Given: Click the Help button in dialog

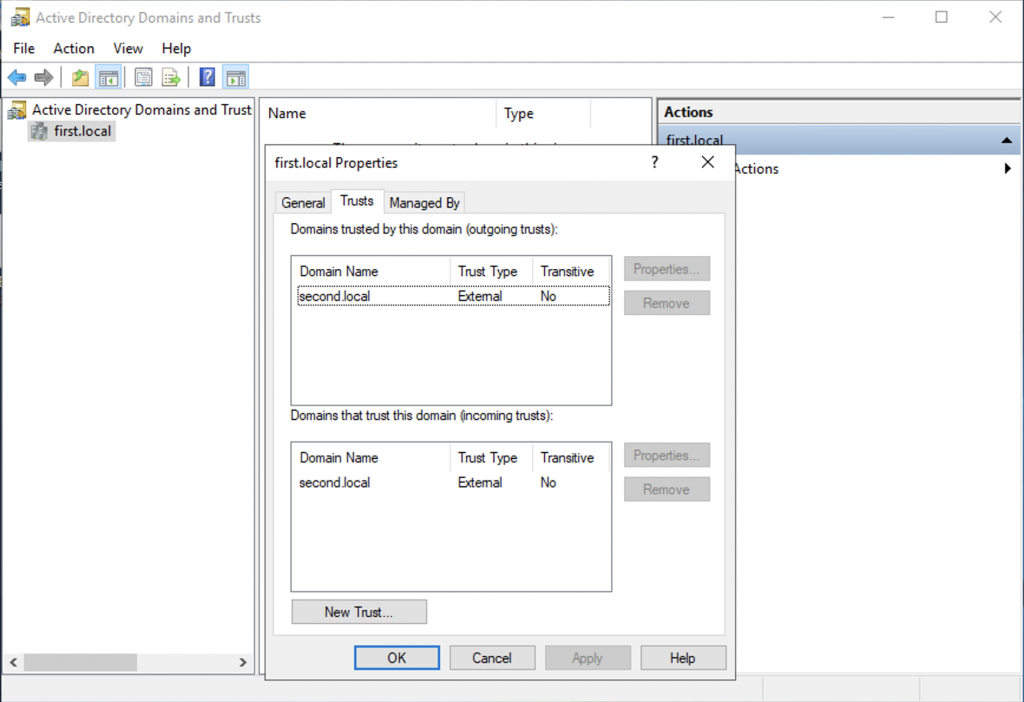Looking at the screenshot, I should 683,658.
